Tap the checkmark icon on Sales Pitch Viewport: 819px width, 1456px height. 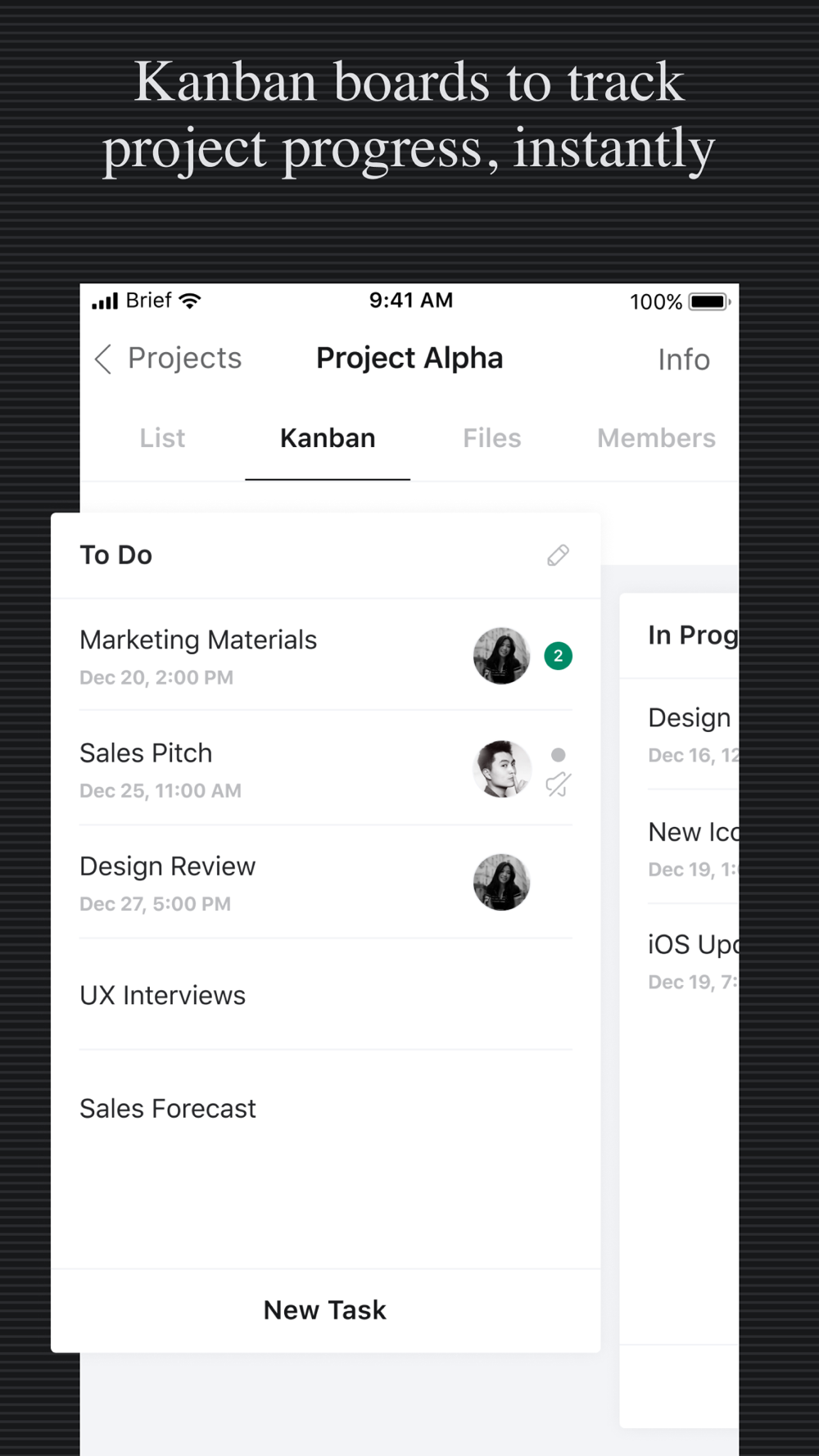coord(558,785)
